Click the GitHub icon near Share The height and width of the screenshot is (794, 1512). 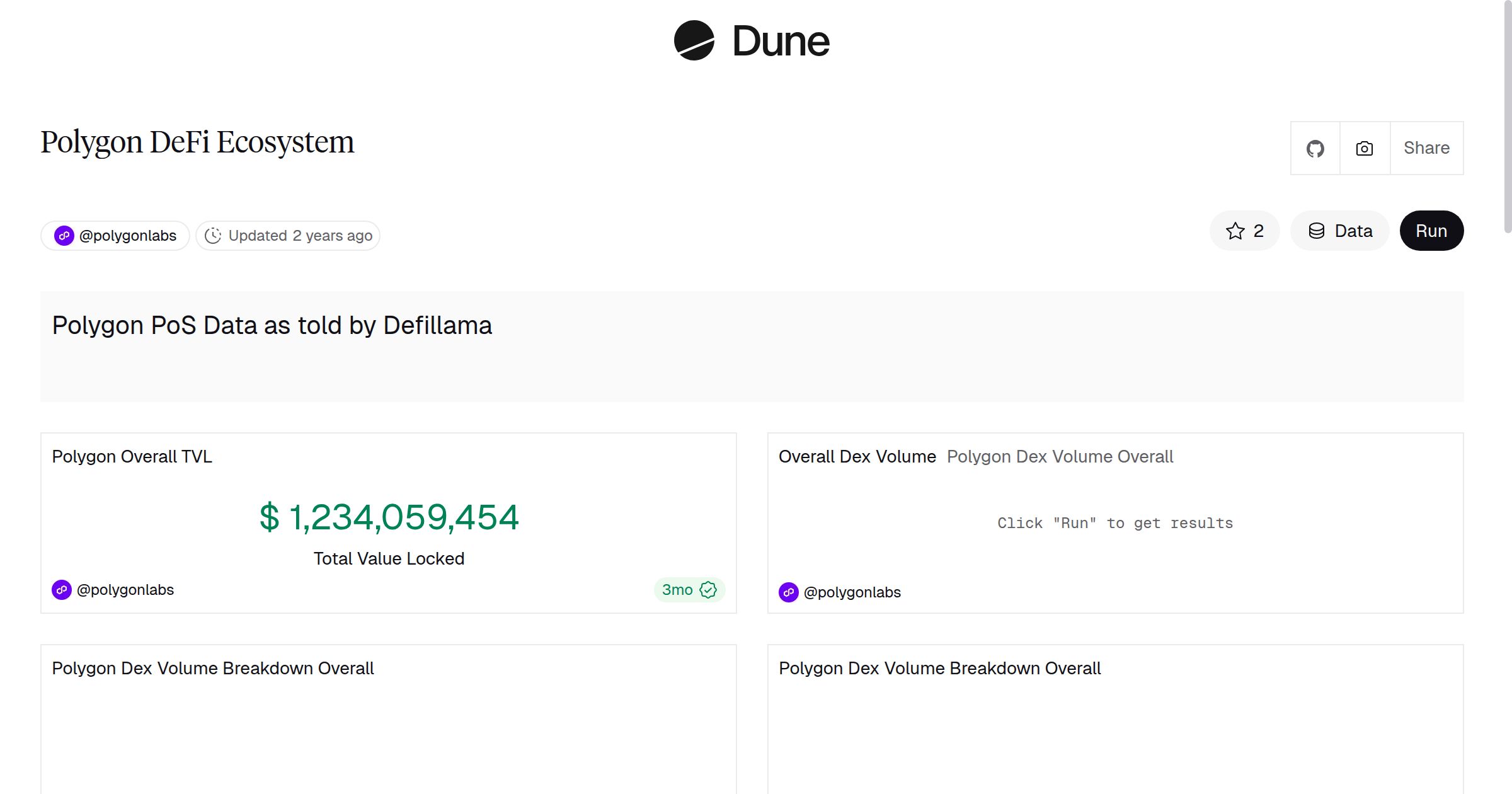[1315, 148]
